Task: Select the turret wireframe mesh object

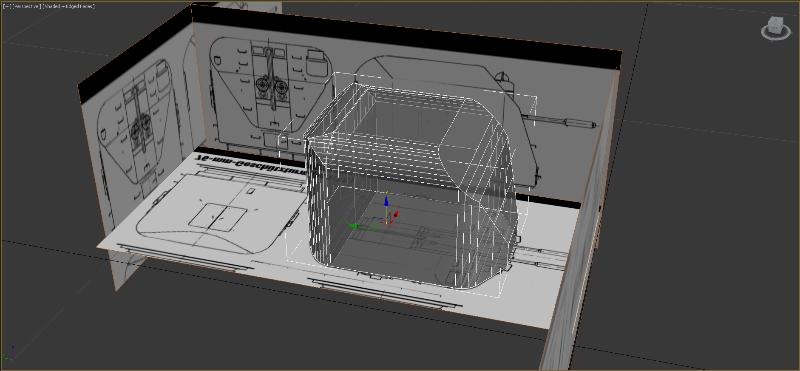Action: tap(412, 184)
